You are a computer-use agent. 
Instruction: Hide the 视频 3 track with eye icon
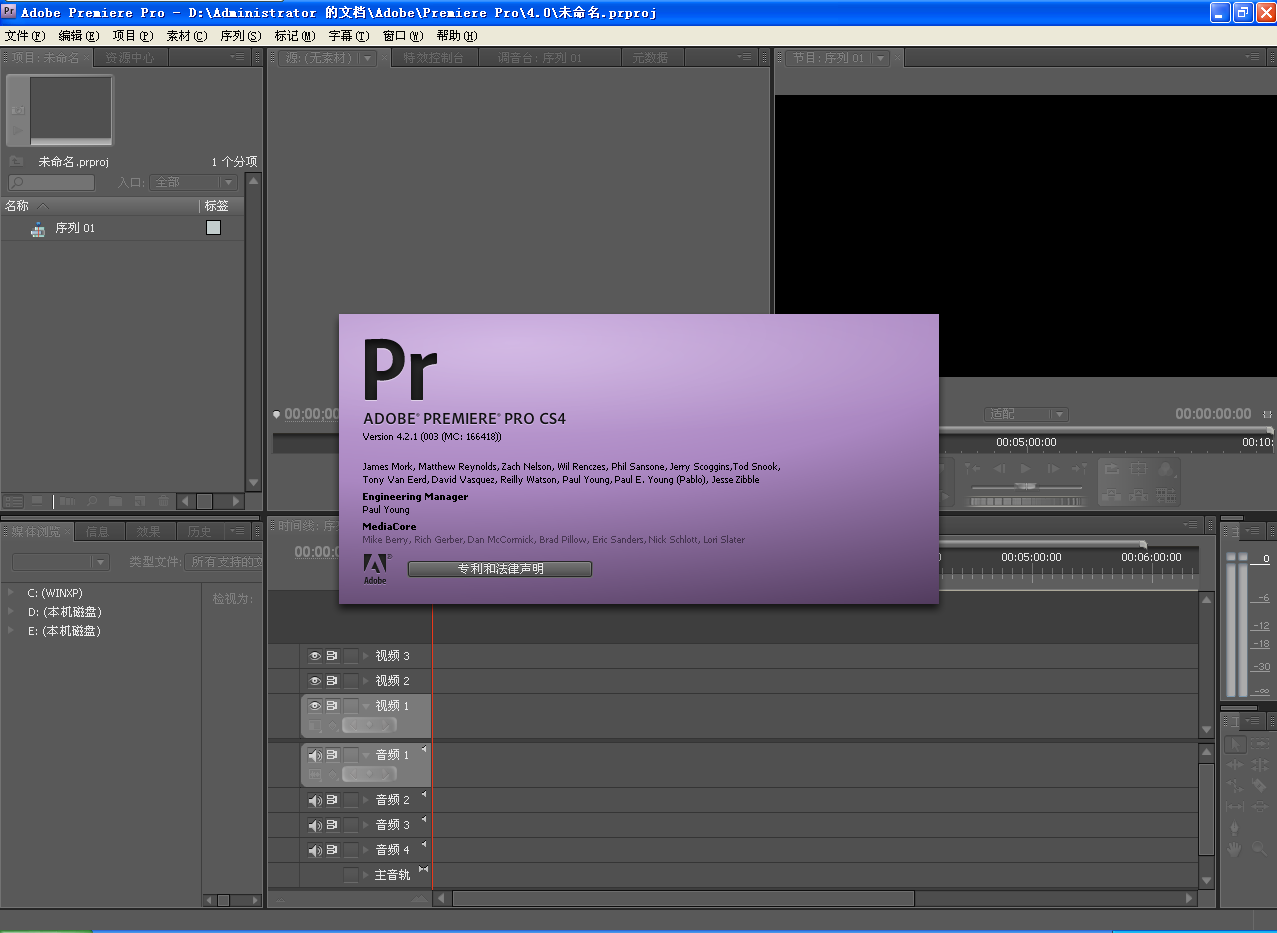click(314, 656)
